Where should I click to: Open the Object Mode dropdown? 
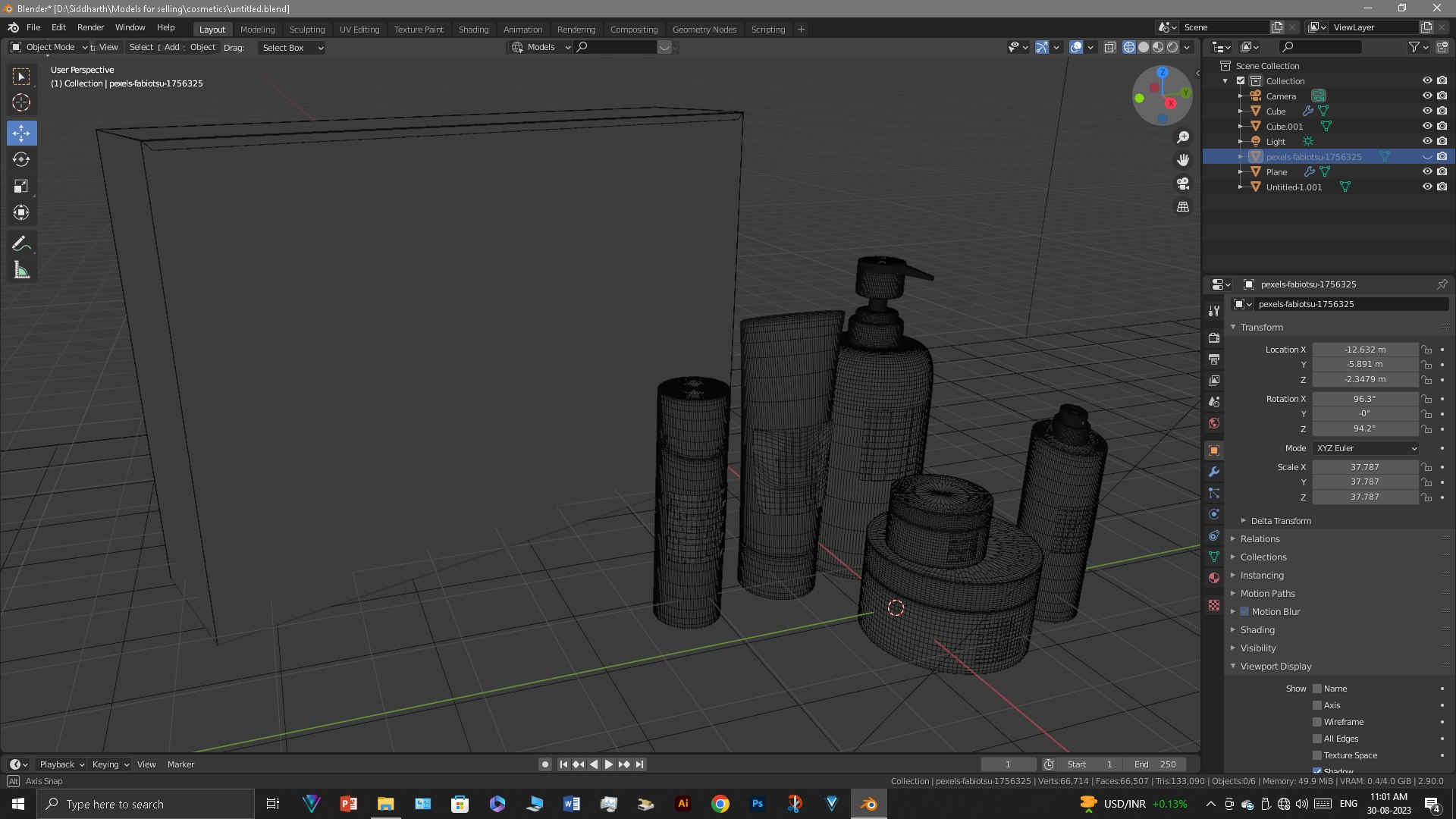tap(49, 47)
